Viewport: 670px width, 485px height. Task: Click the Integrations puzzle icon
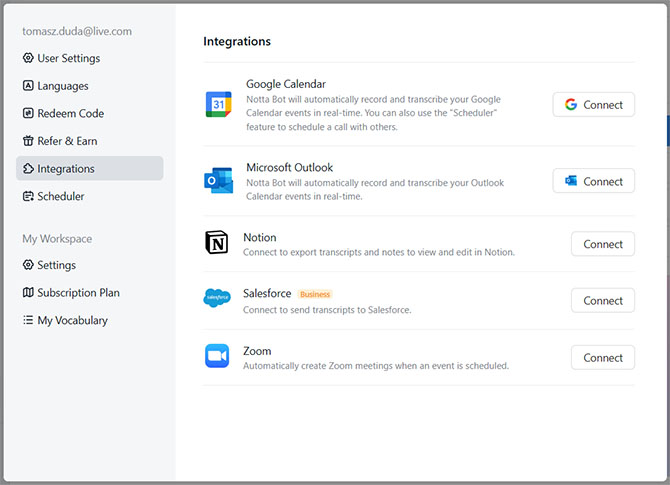tap(28, 168)
